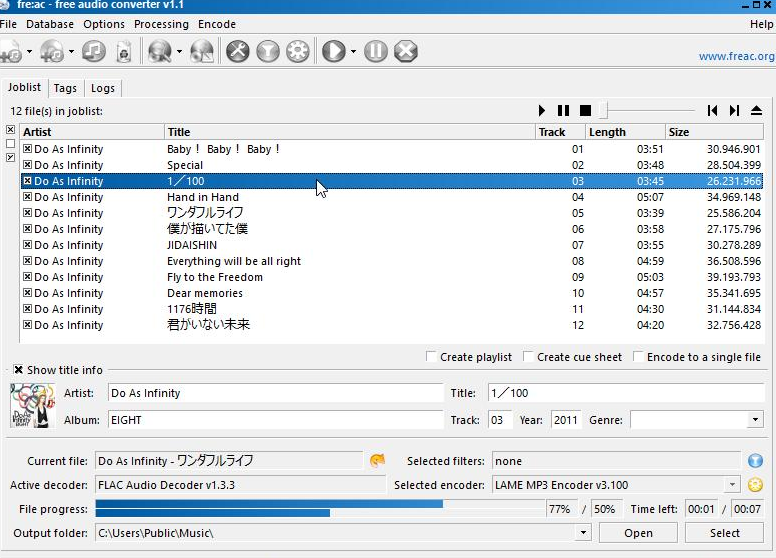Viewport: 776px width, 558px height.
Task: Edit the Album field EIGHT
Action: 275,420
